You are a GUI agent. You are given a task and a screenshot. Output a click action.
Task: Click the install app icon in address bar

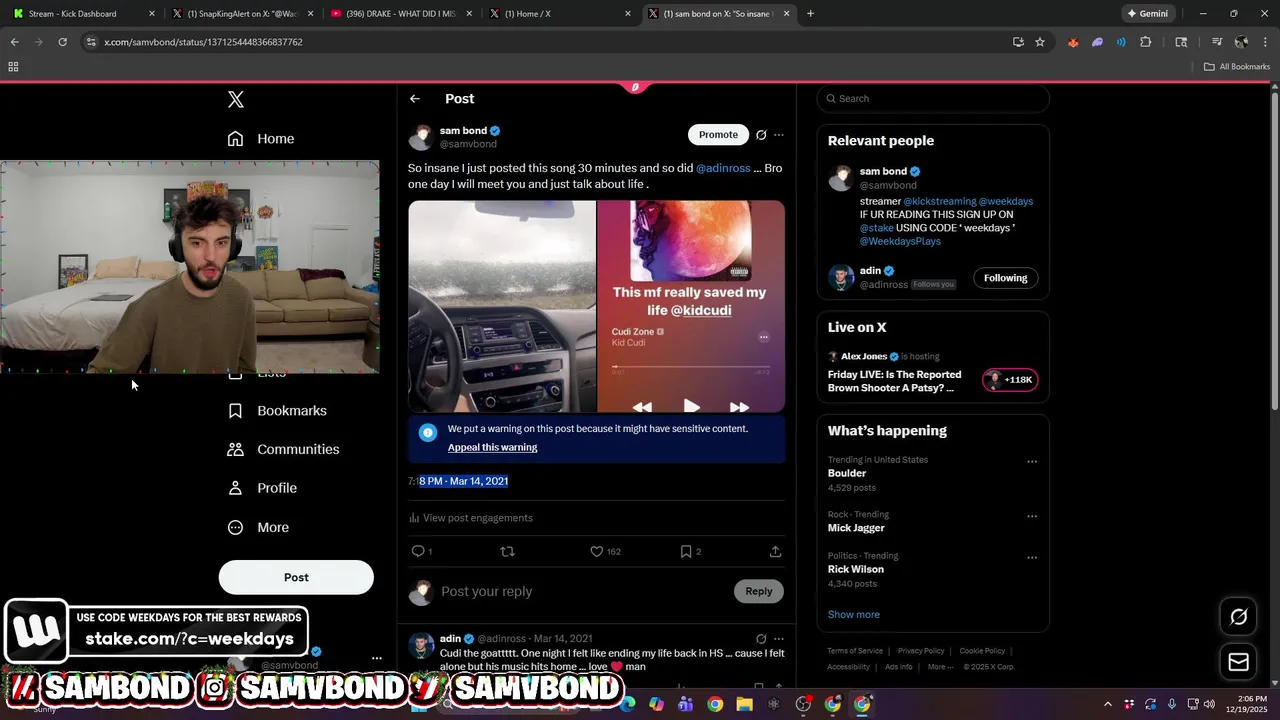coord(1018,42)
